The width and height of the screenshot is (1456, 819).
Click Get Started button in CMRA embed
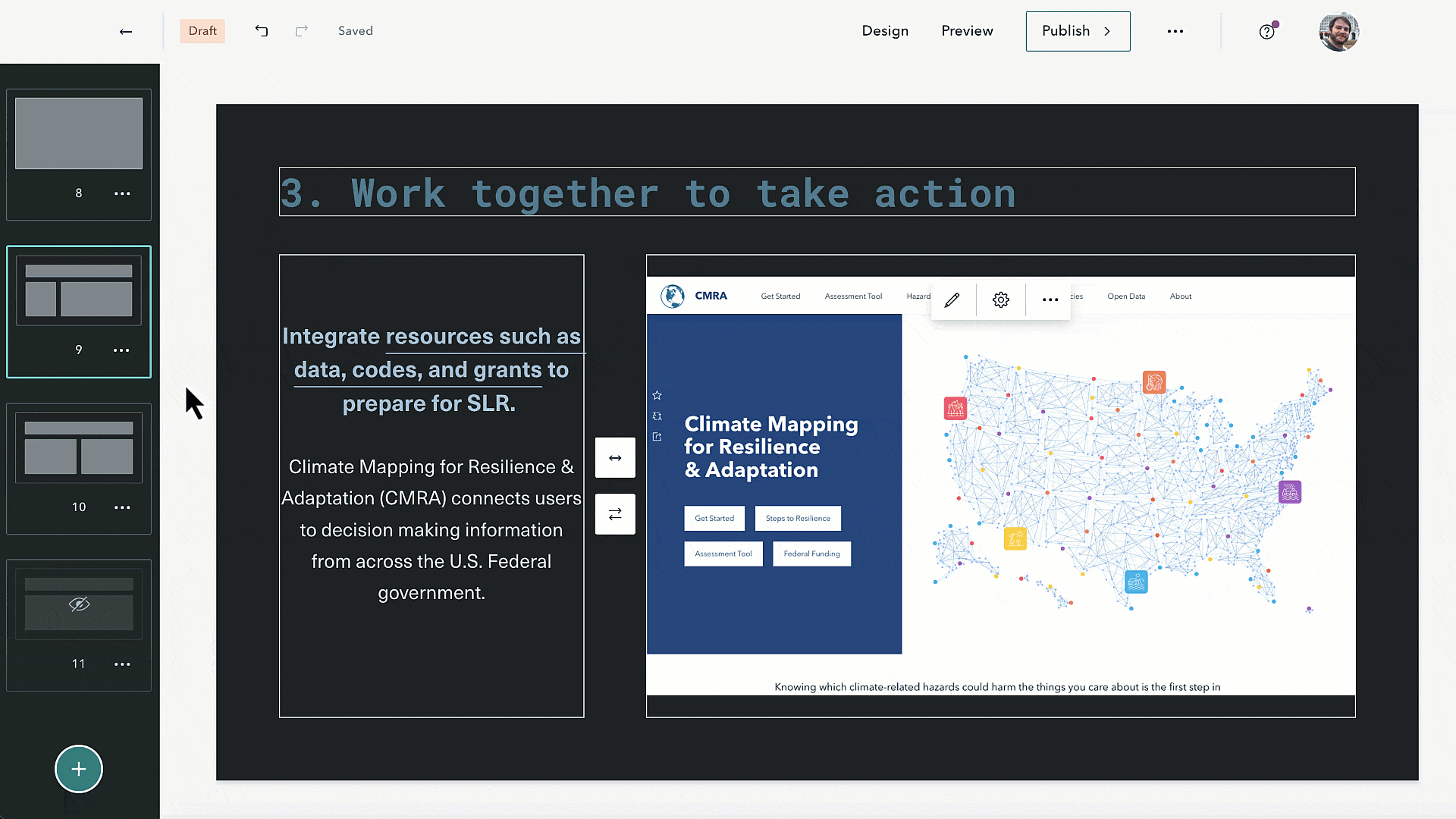tap(714, 519)
